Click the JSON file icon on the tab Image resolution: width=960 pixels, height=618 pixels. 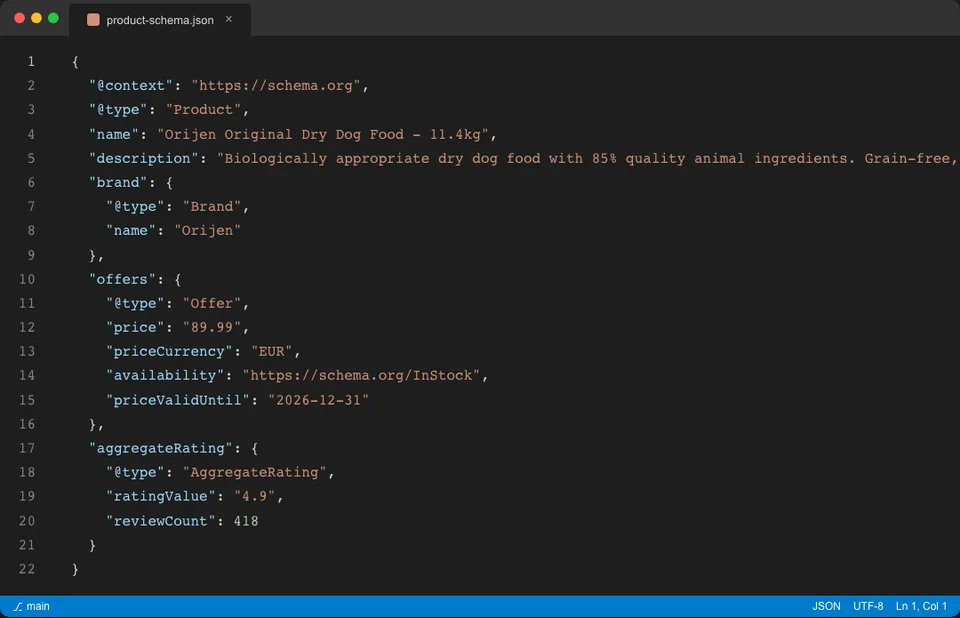[92, 19]
